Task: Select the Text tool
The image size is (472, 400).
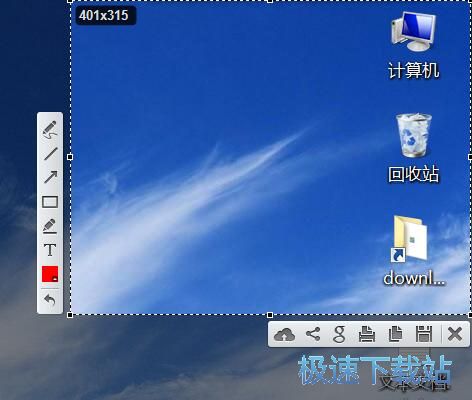Action: point(50,250)
